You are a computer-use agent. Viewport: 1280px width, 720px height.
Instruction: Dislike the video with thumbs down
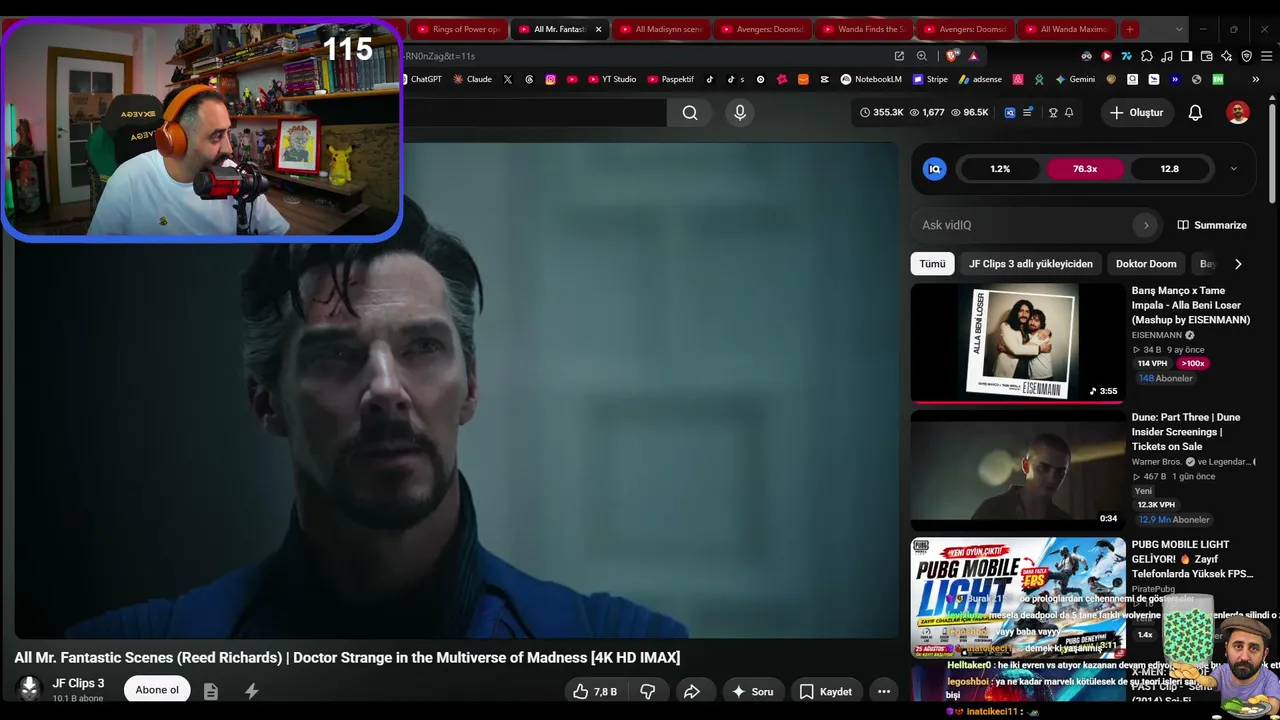click(648, 691)
